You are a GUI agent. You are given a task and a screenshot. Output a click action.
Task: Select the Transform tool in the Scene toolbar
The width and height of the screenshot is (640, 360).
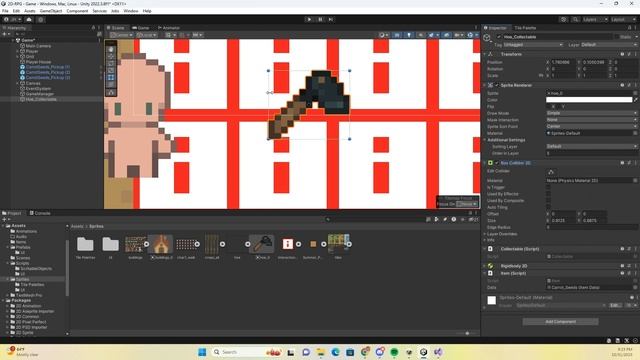111,84
